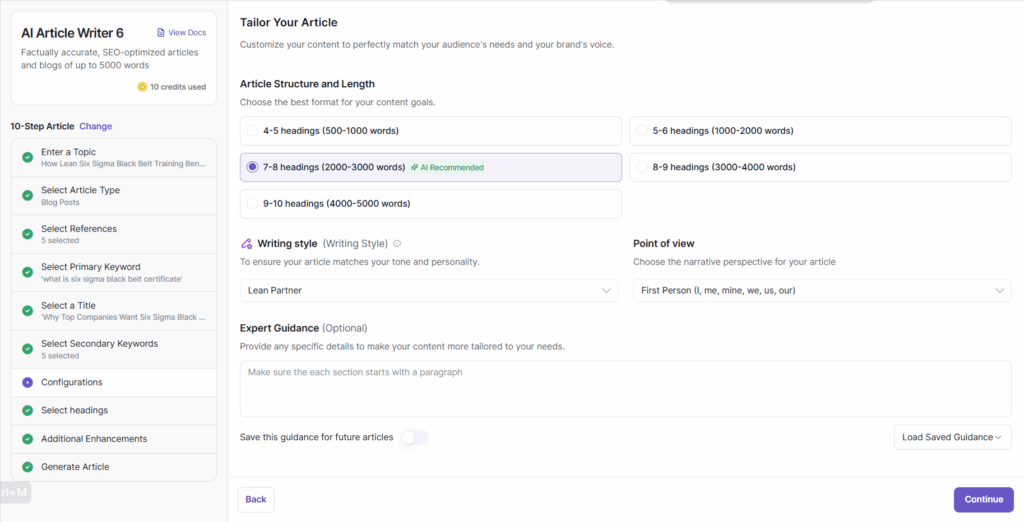This screenshot has width=1024, height=522.
Task: Click the Writing style info icon
Action: point(397,243)
